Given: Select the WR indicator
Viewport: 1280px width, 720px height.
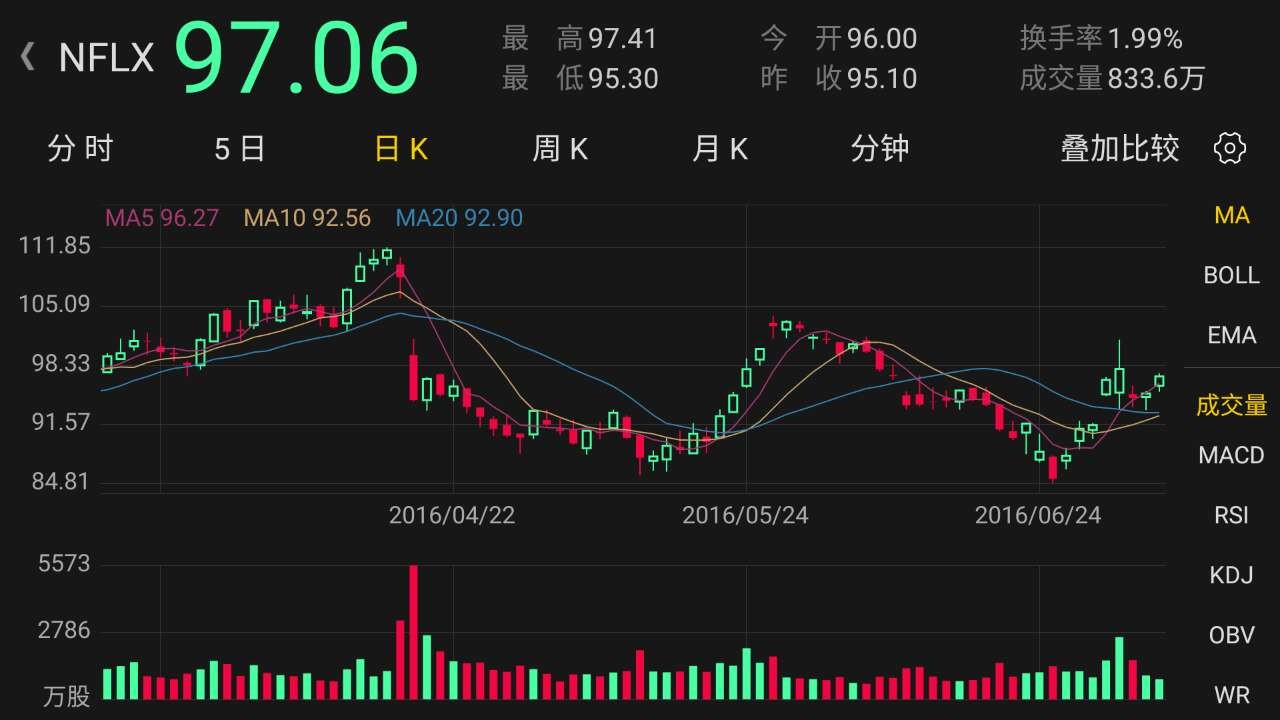Looking at the screenshot, I should click(1231, 695).
